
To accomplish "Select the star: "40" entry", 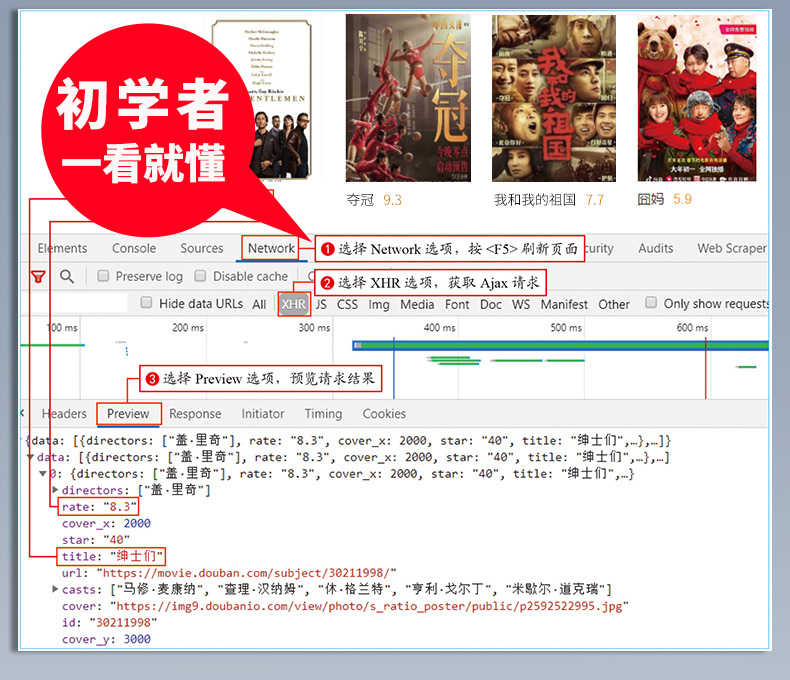I will (x=96, y=539).
